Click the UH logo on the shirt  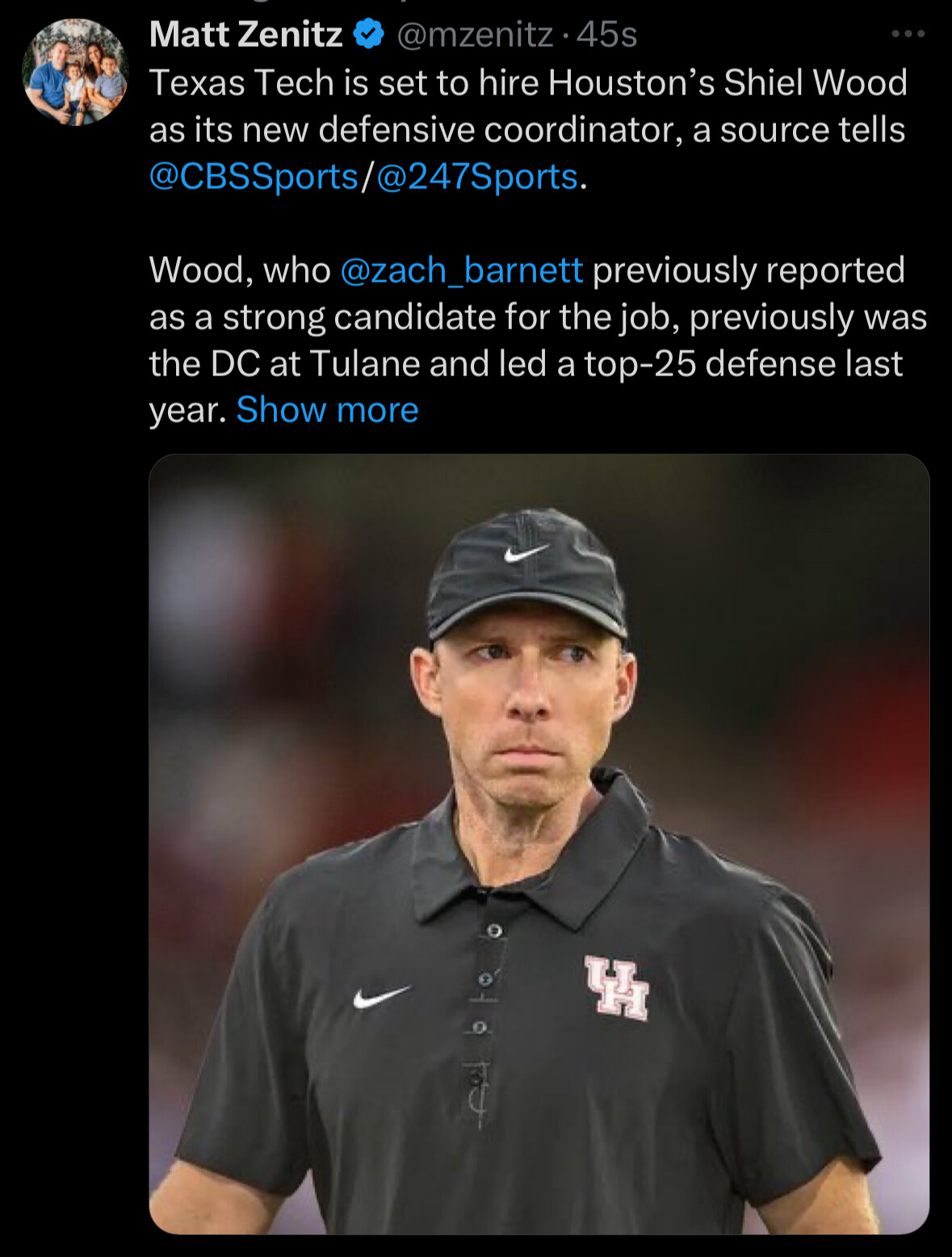click(618, 987)
